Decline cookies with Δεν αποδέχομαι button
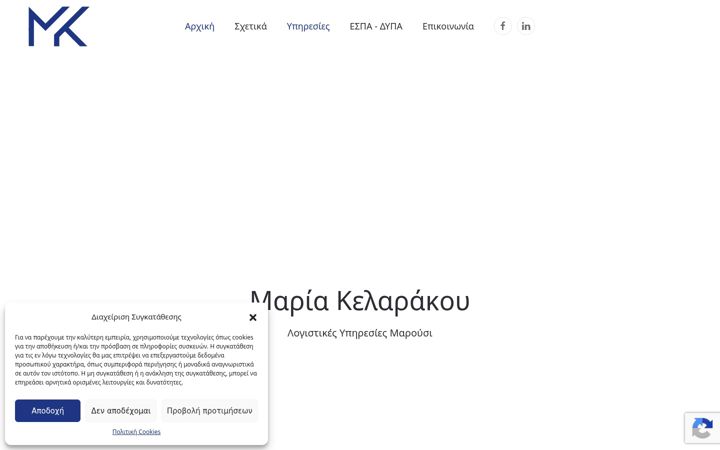The image size is (720, 450). coord(121,411)
